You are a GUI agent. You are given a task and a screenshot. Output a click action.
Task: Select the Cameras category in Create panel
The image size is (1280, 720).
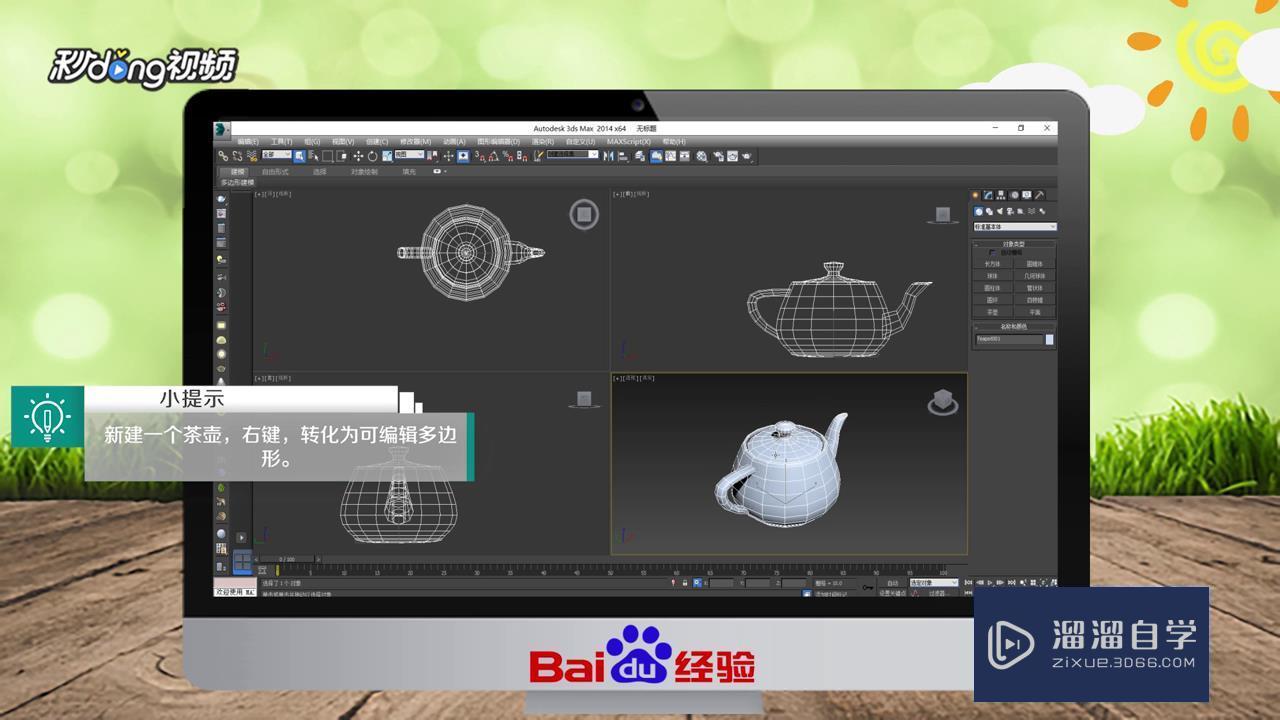click(1010, 211)
